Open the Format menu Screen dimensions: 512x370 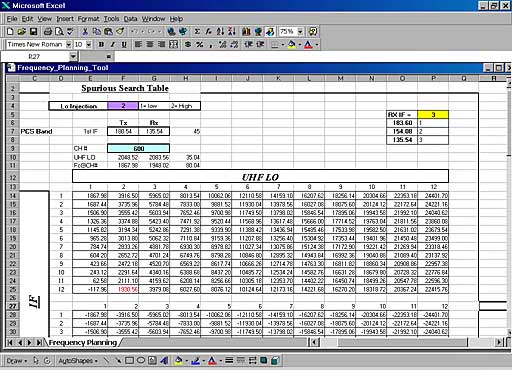[88, 19]
